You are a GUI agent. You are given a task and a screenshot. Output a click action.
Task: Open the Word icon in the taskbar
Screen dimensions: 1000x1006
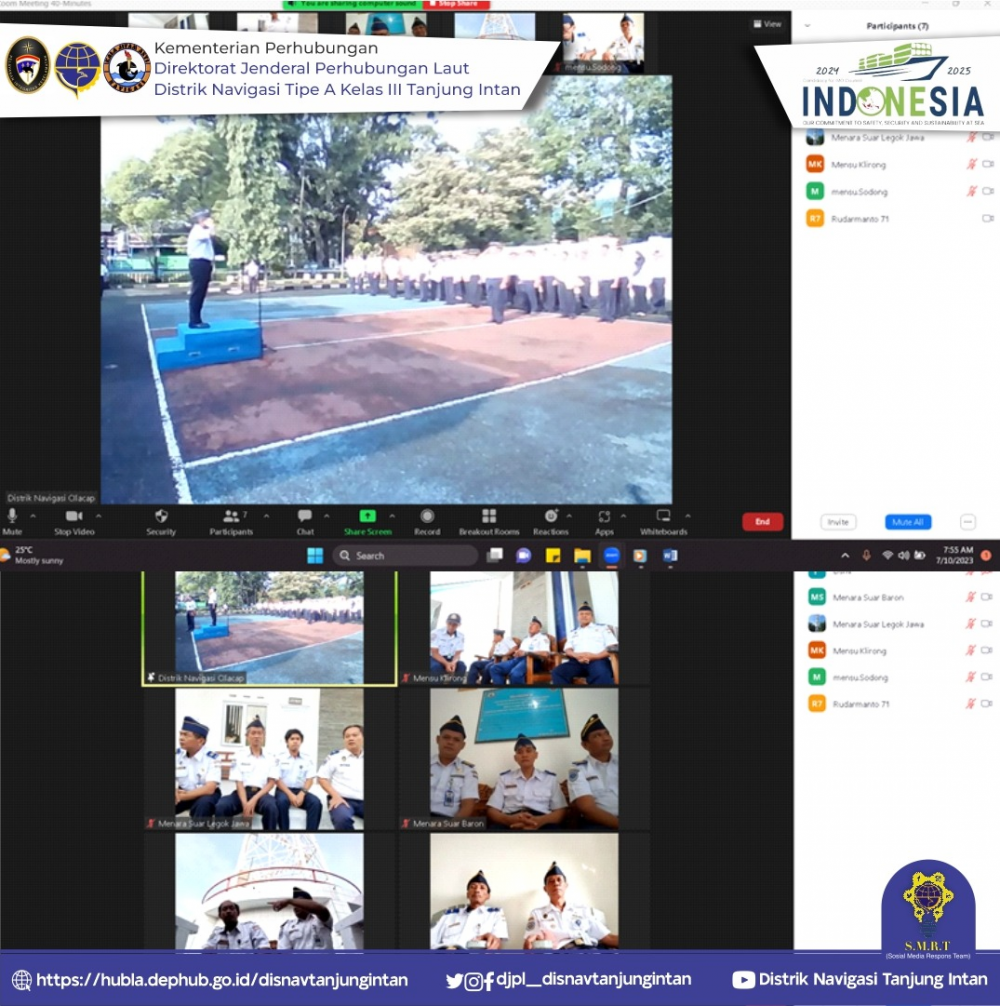(670, 556)
